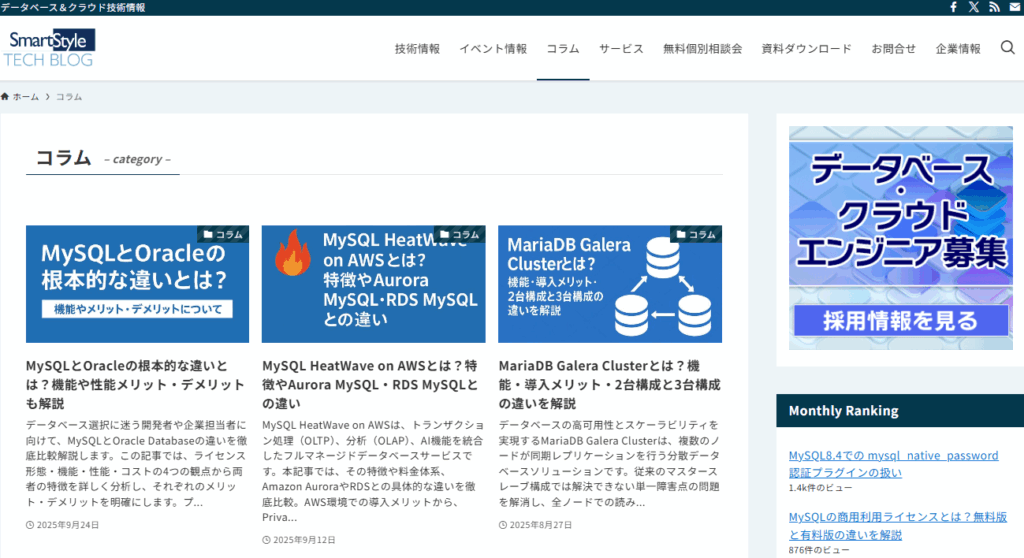
Task: Open the search magnifier icon
Action: coord(1008,48)
